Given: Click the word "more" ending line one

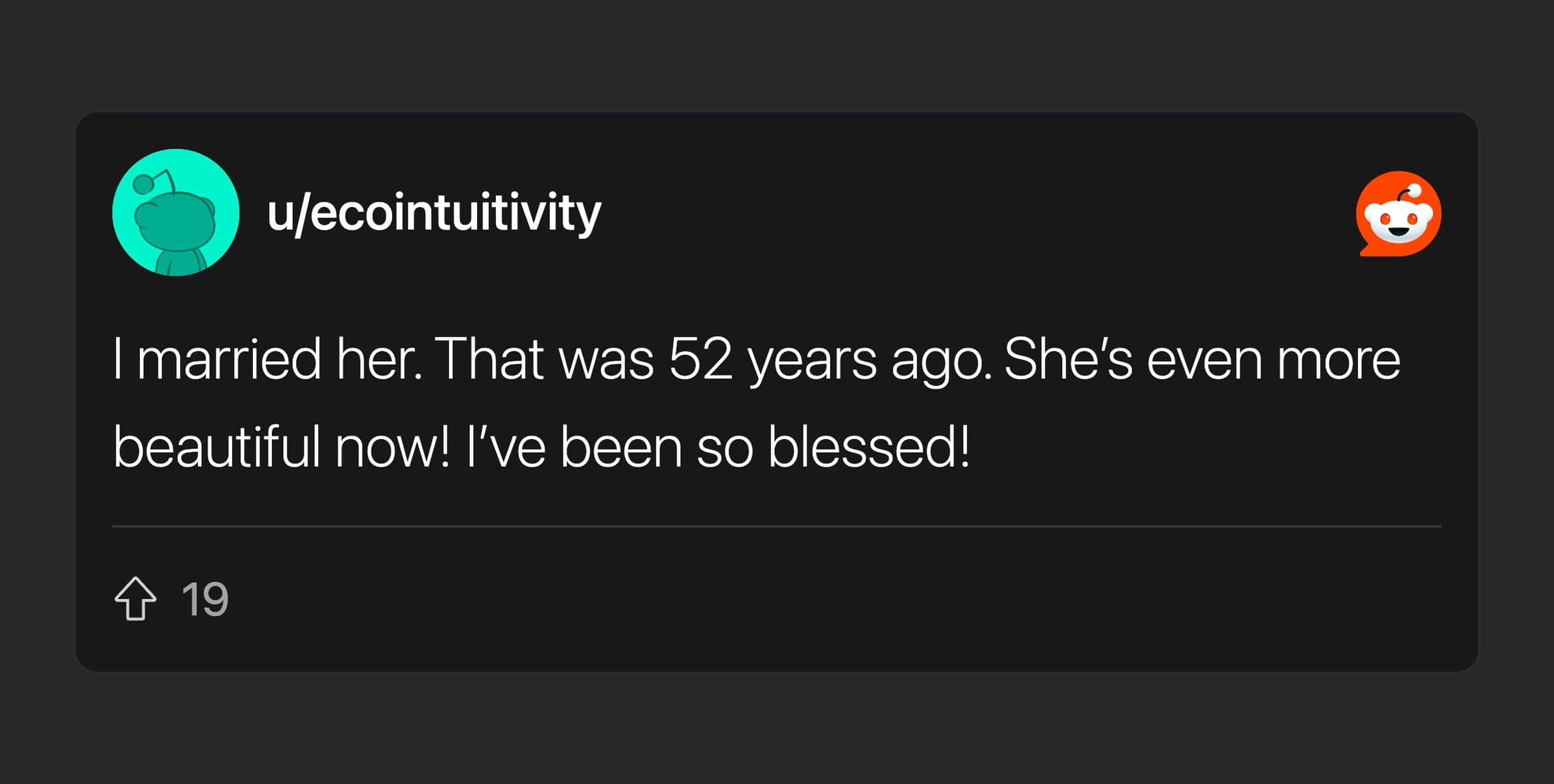Looking at the screenshot, I should coord(1339,359).
